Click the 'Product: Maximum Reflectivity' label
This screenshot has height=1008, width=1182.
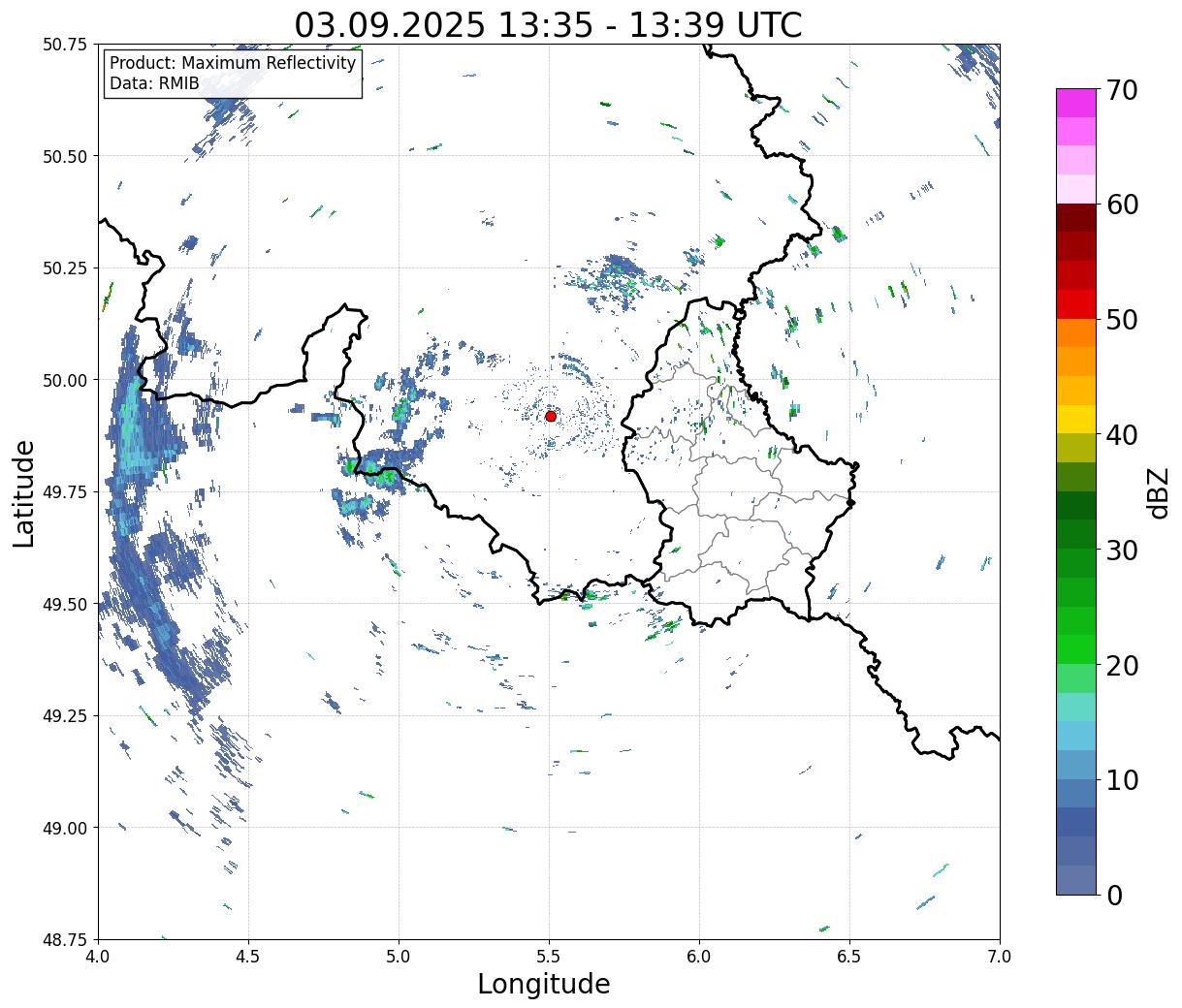(233, 63)
